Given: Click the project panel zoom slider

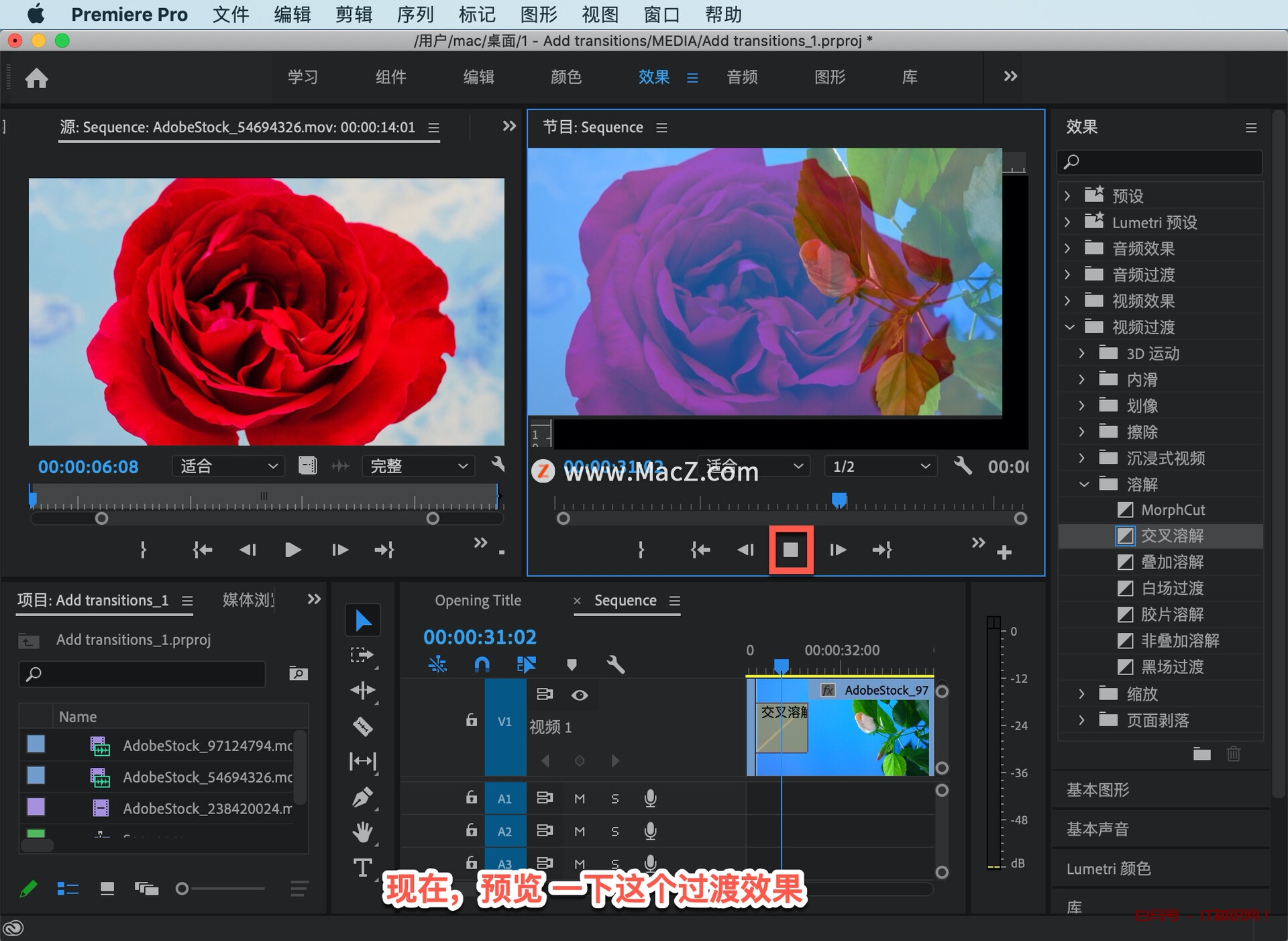Looking at the screenshot, I should point(182,889).
